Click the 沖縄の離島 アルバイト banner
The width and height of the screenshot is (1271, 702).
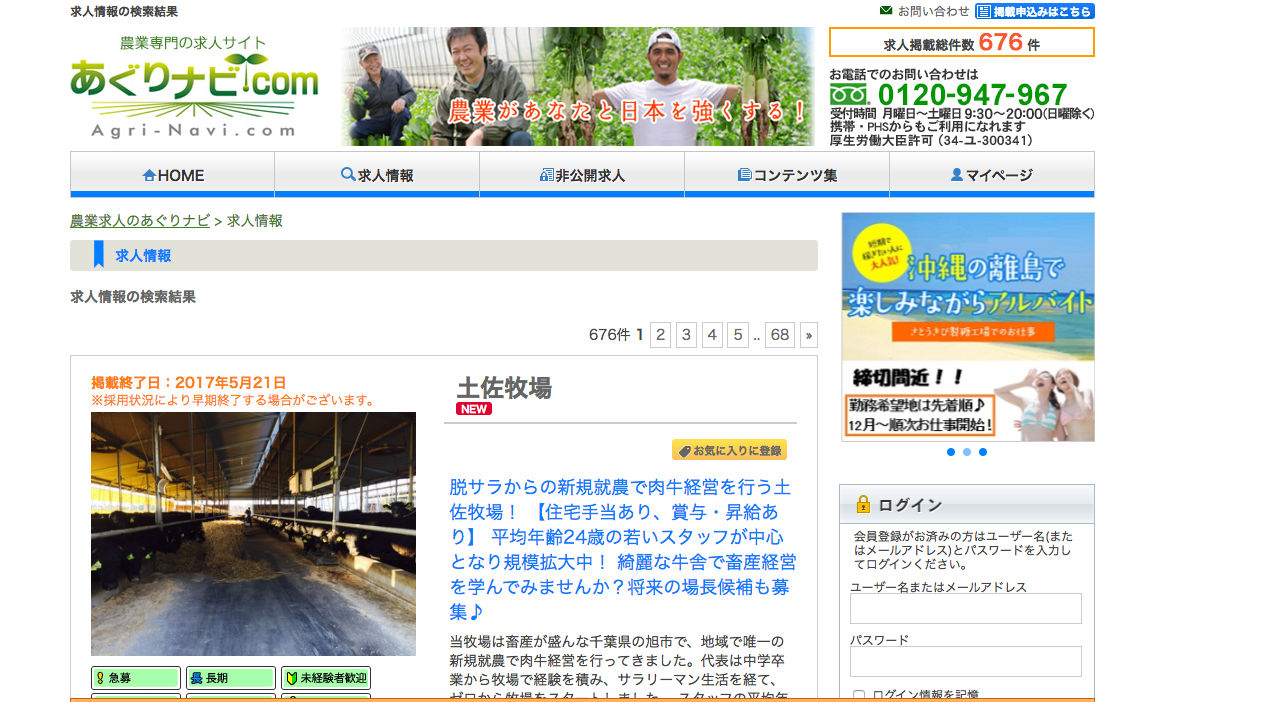[x=968, y=327]
